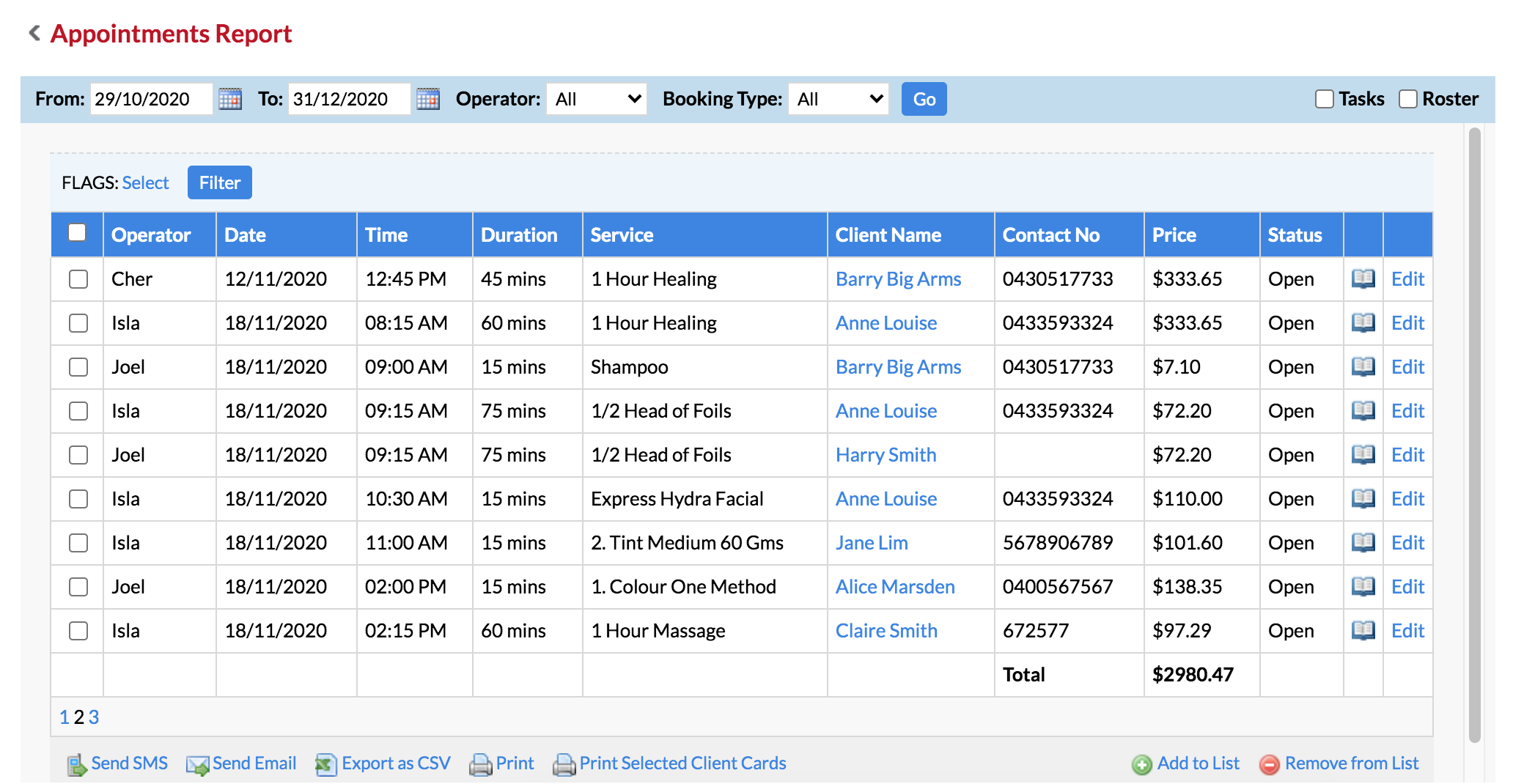Open the Booking Type dropdown
This screenshot has height=784, width=1513.
839,99
